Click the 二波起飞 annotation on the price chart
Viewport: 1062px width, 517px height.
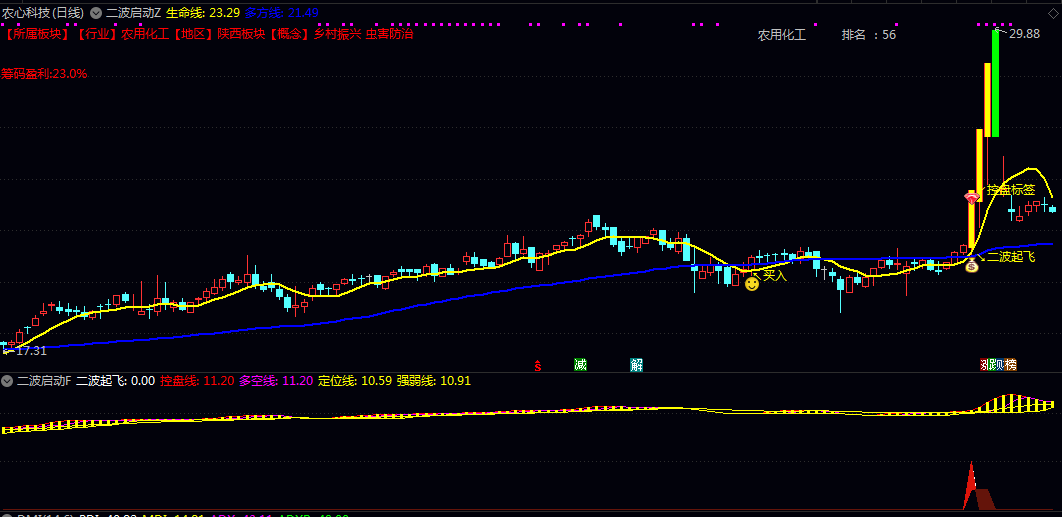click(x=1011, y=257)
